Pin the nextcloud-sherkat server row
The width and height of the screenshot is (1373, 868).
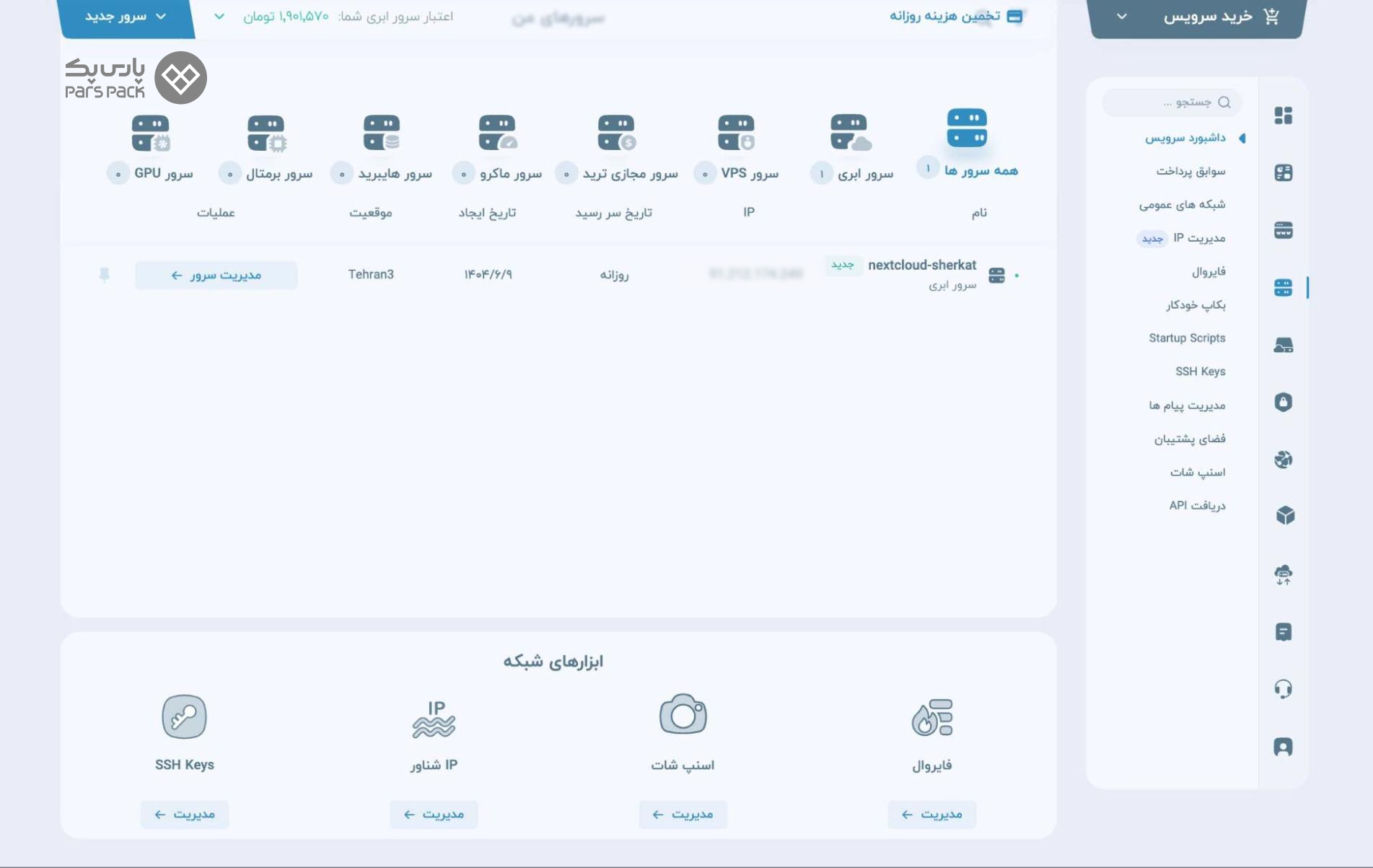click(x=105, y=275)
